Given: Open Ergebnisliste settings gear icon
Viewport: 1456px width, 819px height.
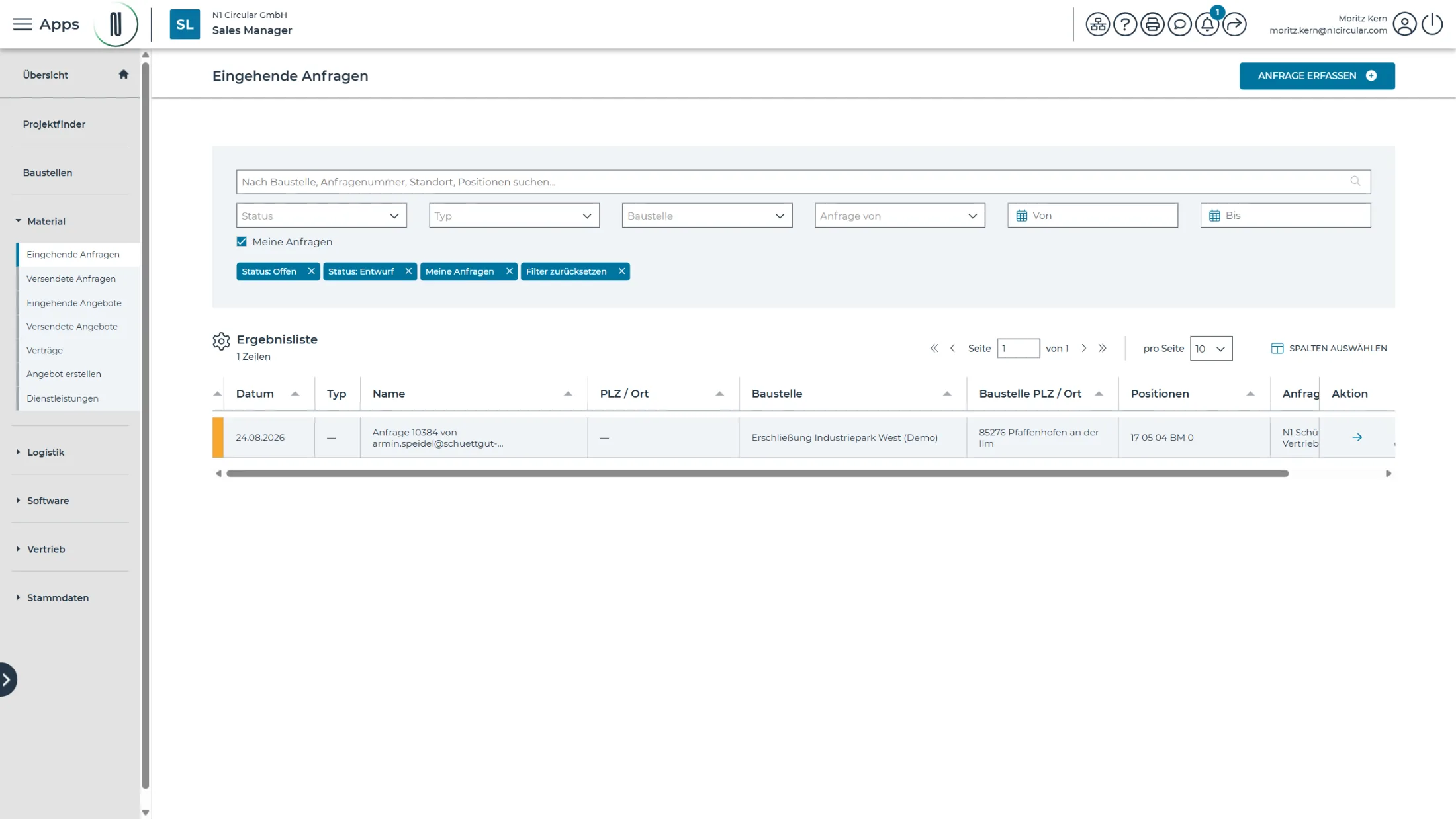Looking at the screenshot, I should click(221, 341).
